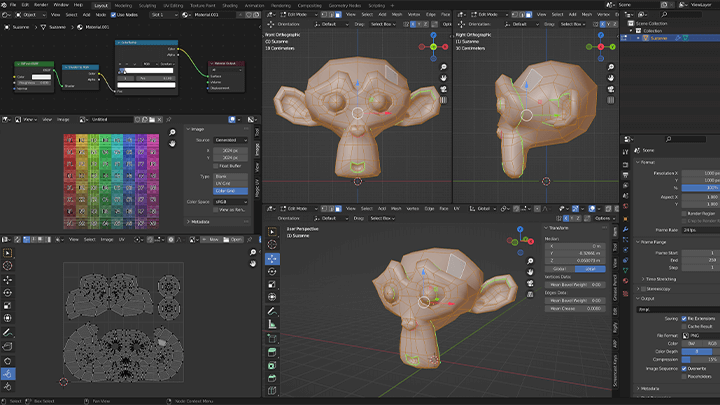Toggle File Extensions checkbox

[x=684, y=318]
